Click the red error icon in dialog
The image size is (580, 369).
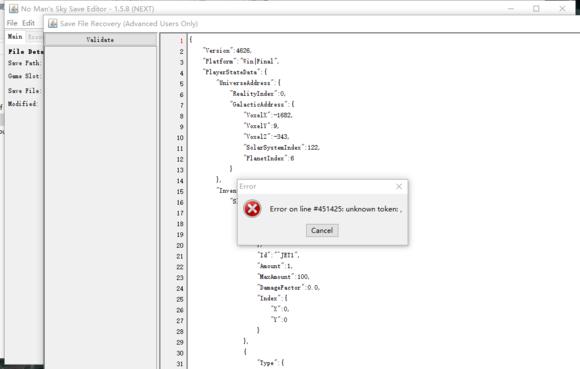pos(252,209)
